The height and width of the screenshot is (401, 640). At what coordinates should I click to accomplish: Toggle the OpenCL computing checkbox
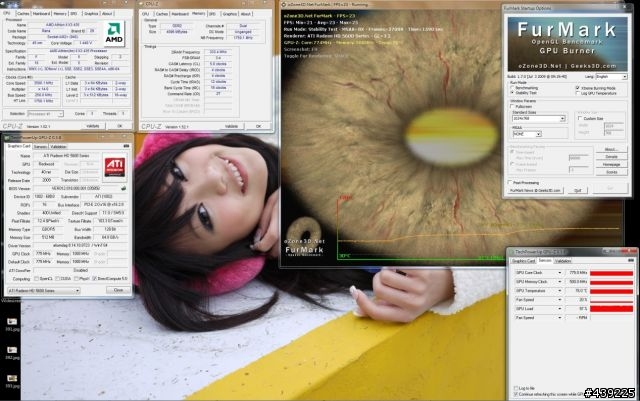(x=37, y=278)
